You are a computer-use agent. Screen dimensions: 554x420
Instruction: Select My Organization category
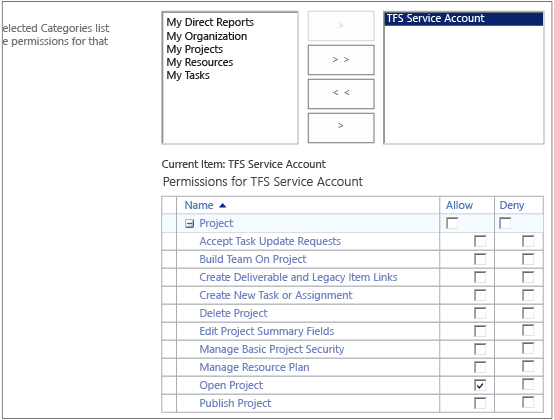pos(207,36)
